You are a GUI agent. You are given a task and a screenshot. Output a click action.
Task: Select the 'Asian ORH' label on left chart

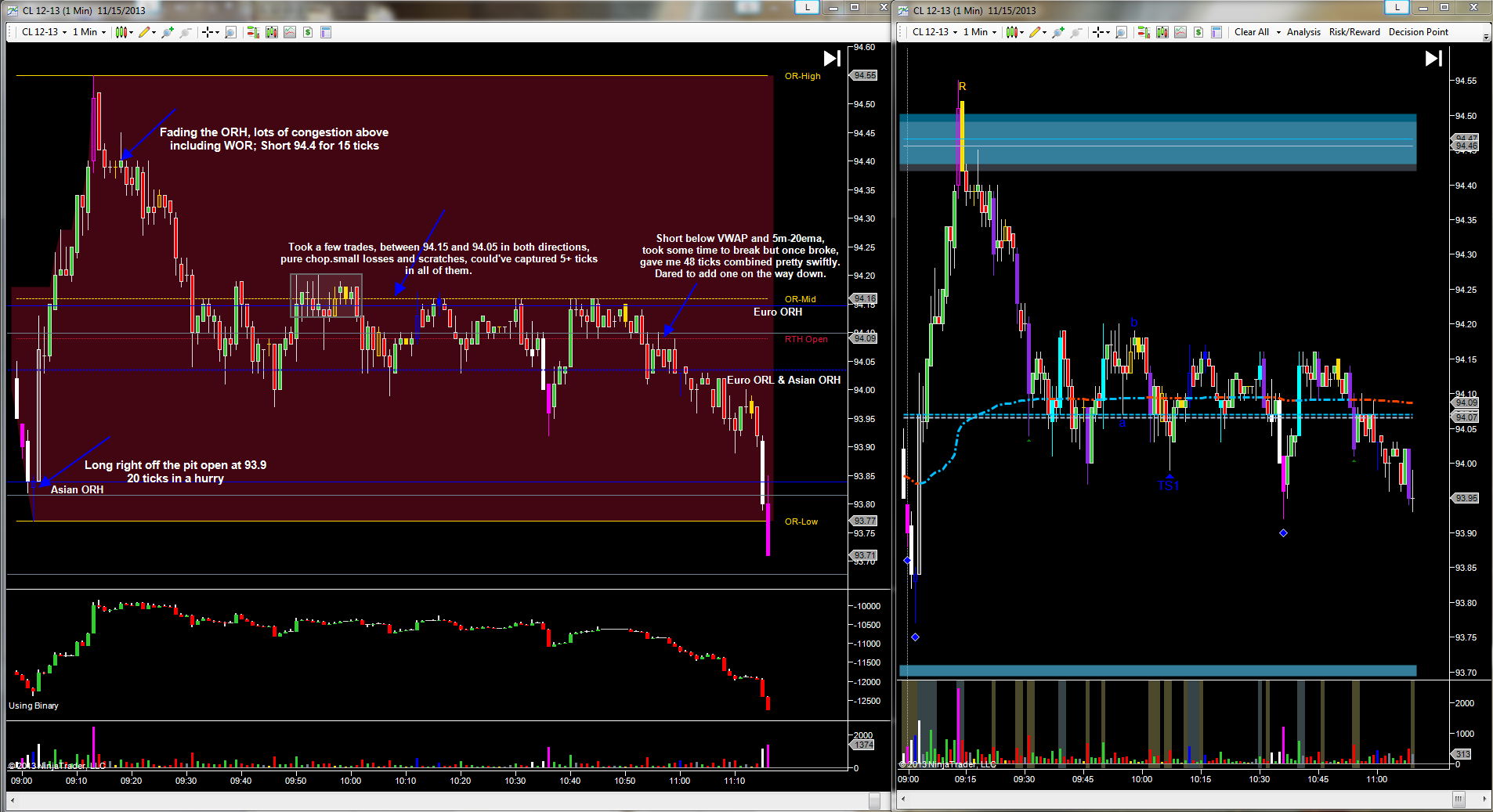coord(77,489)
